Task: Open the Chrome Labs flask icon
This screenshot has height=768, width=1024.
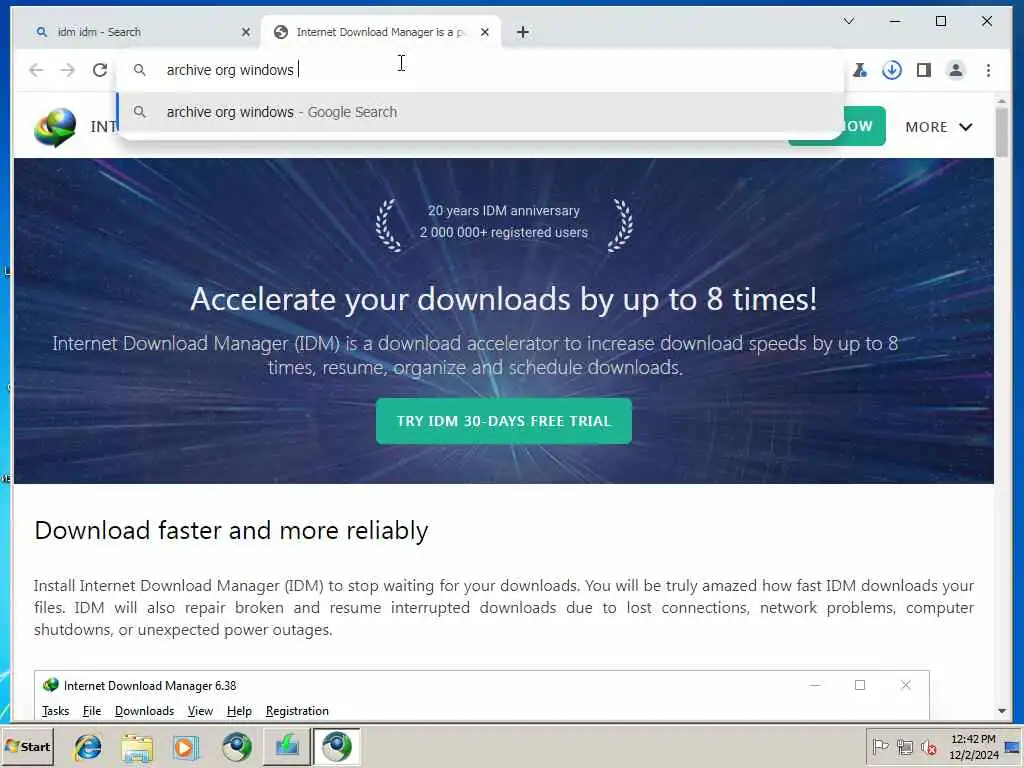Action: (x=860, y=70)
